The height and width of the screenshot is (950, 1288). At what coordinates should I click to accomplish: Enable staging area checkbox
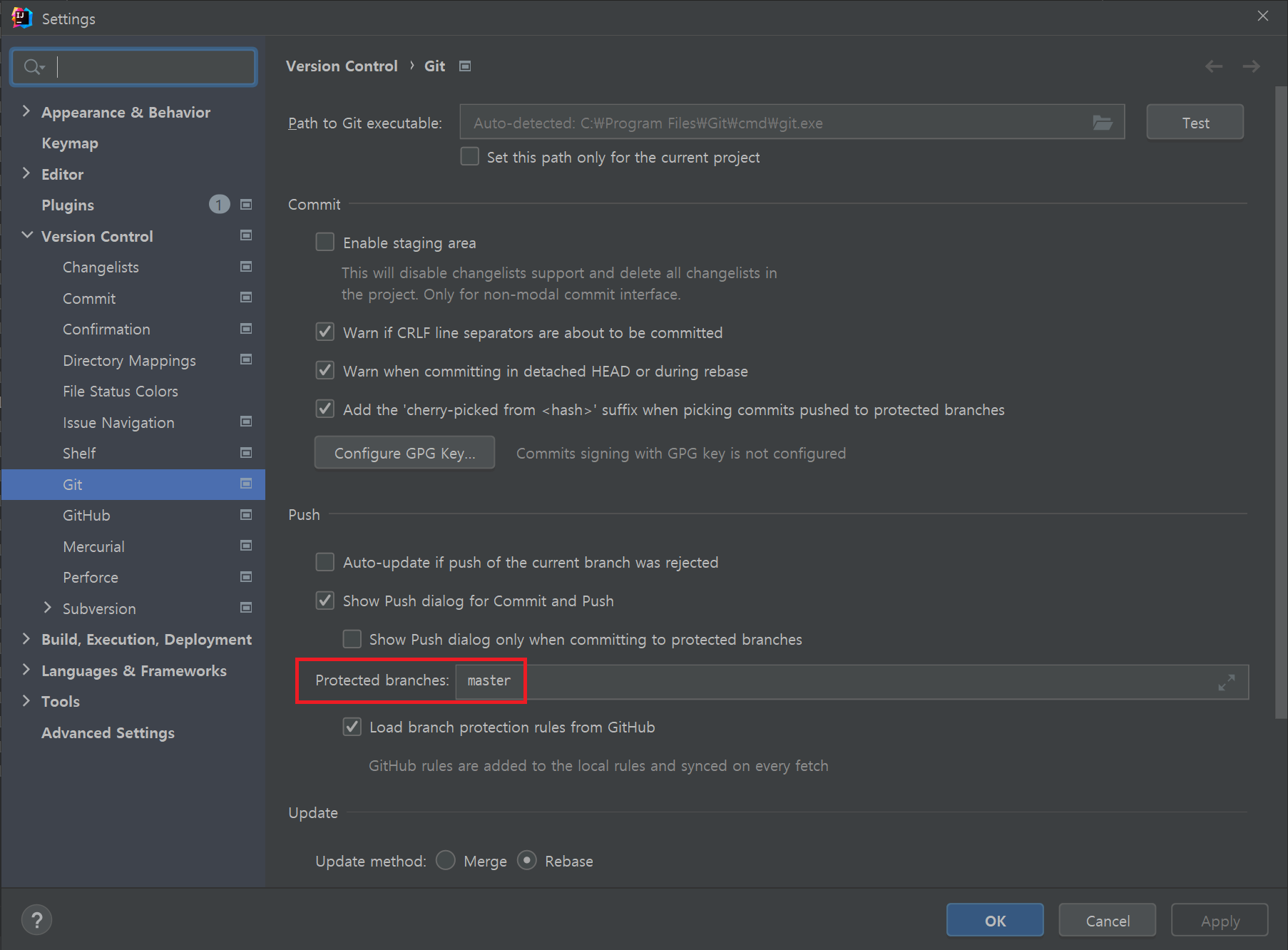pyautogui.click(x=324, y=242)
